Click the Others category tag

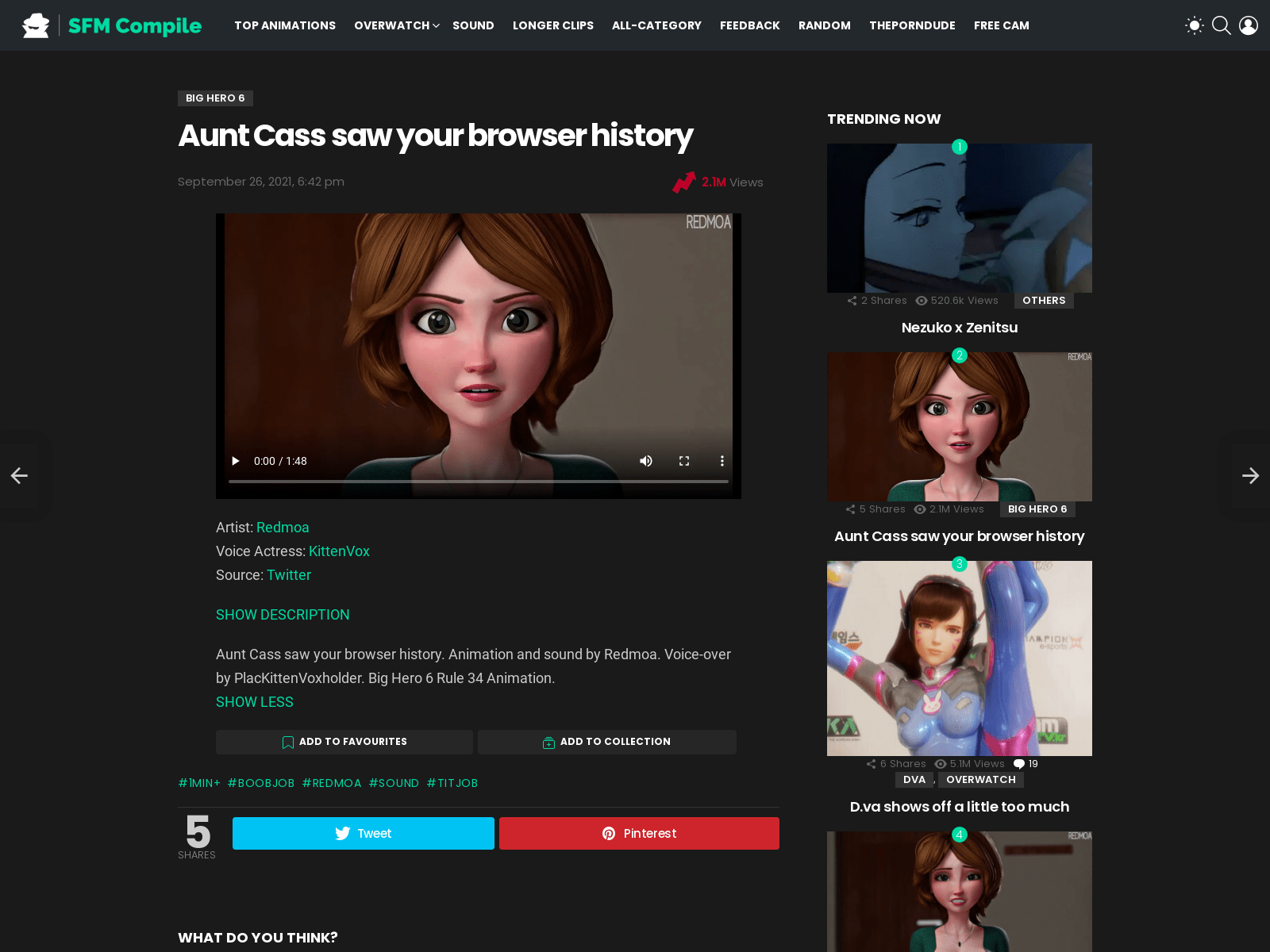click(1044, 301)
